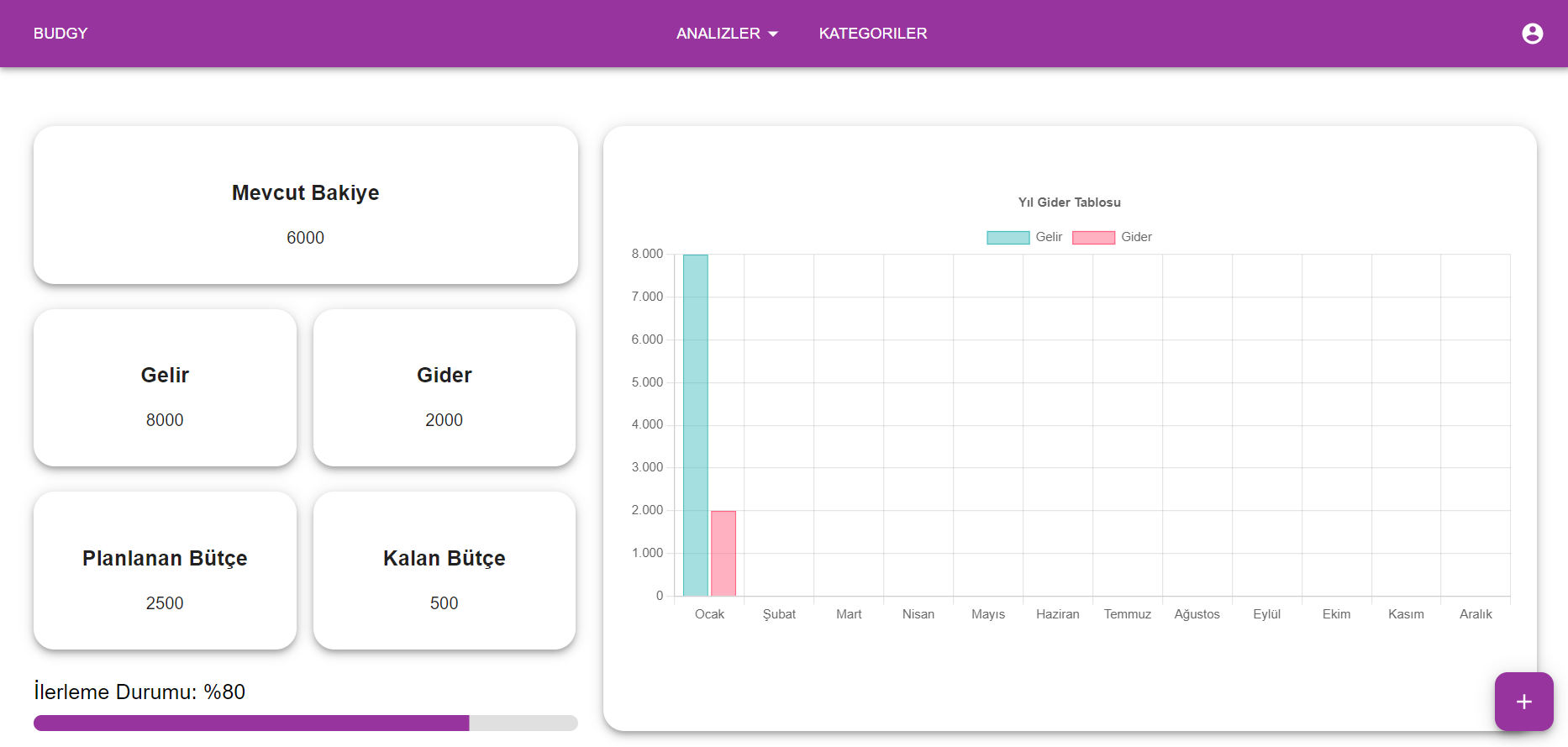Screen dimensions: 1568x747
Task: Select the Planlanan Bütçe card
Action: (165, 571)
